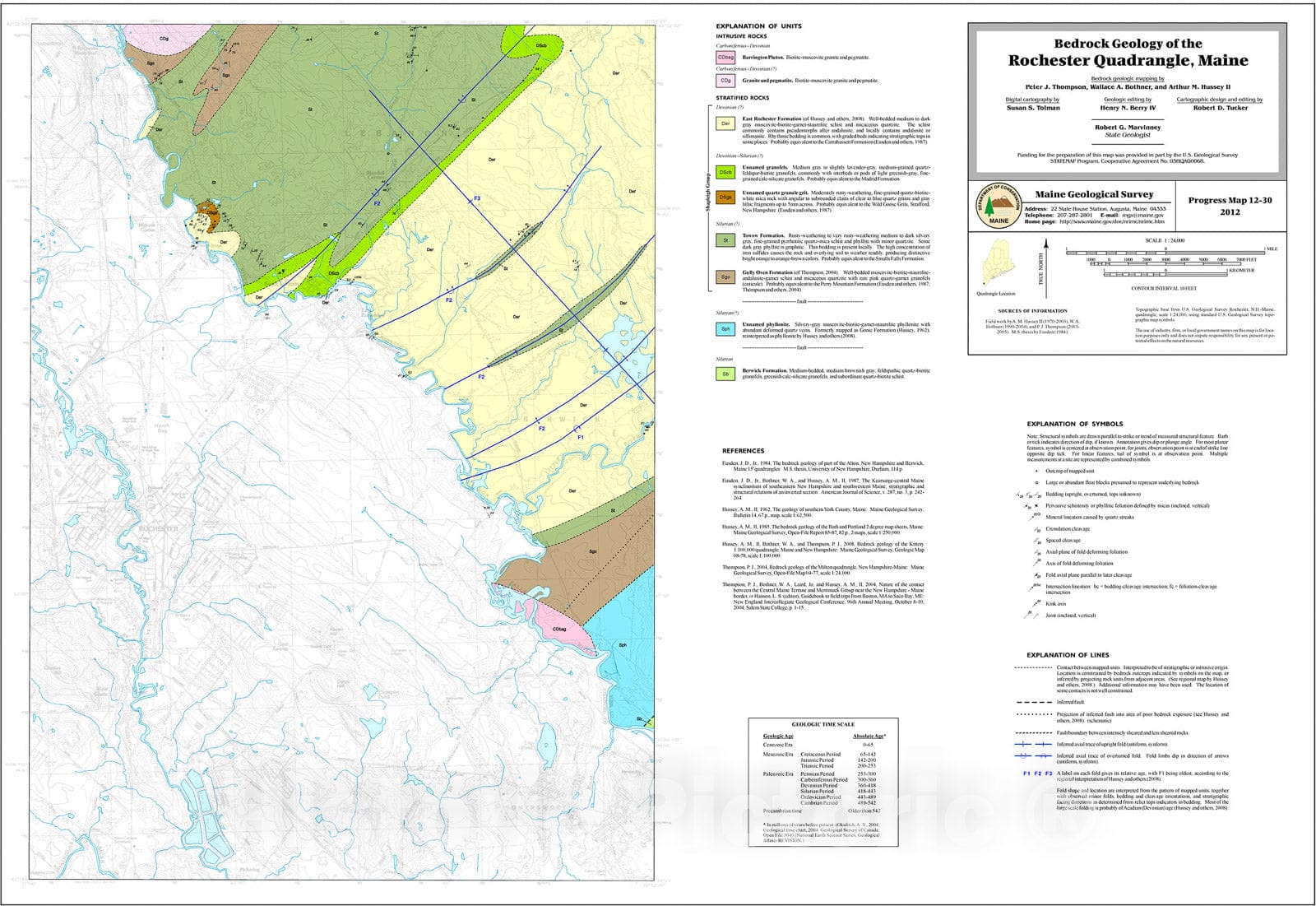Image resolution: width=1316 pixels, height=906 pixels.
Task: Click the 'Berwick Formation' description
Action: click(836, 374)
